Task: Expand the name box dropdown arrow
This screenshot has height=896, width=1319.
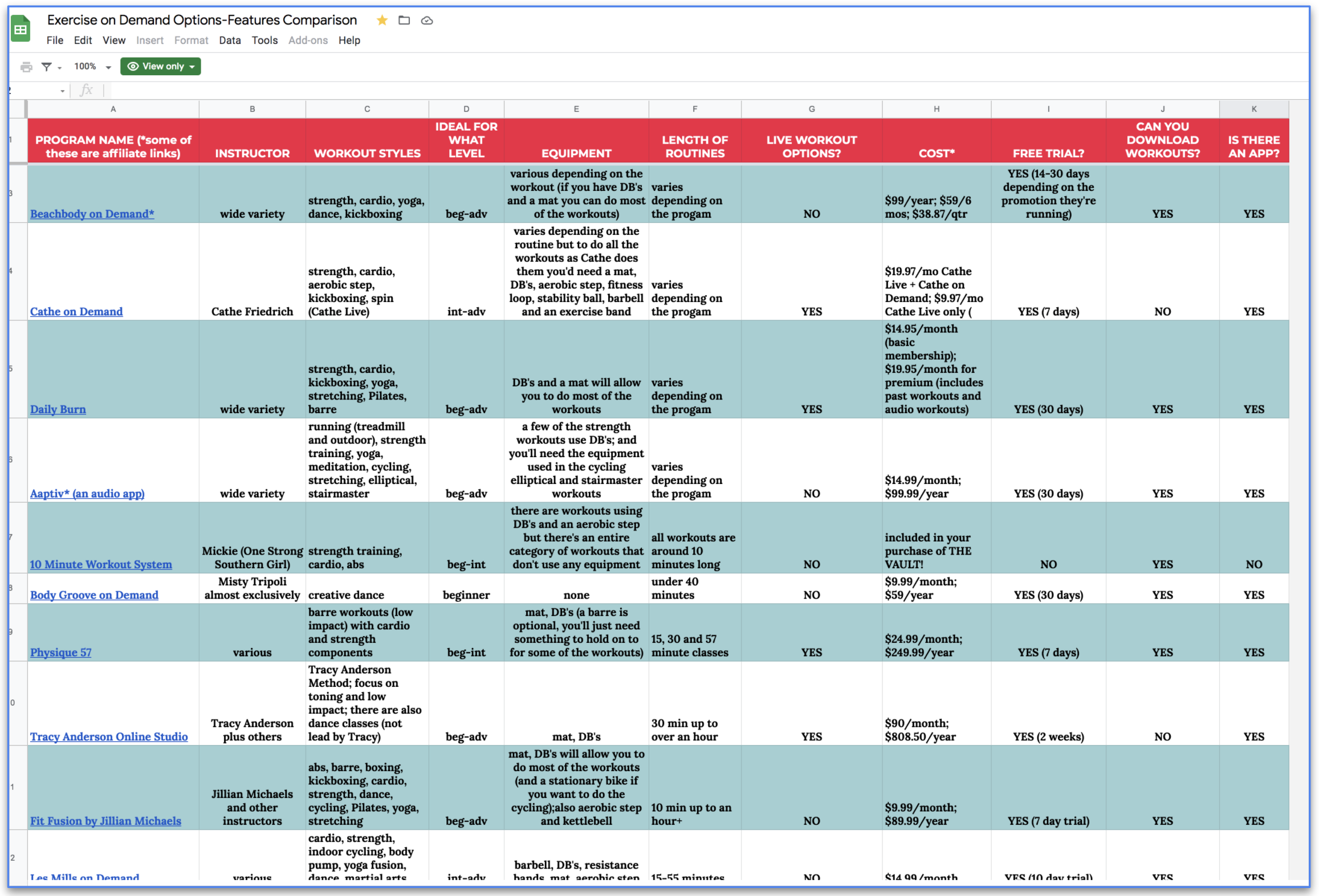Action: 62,91
